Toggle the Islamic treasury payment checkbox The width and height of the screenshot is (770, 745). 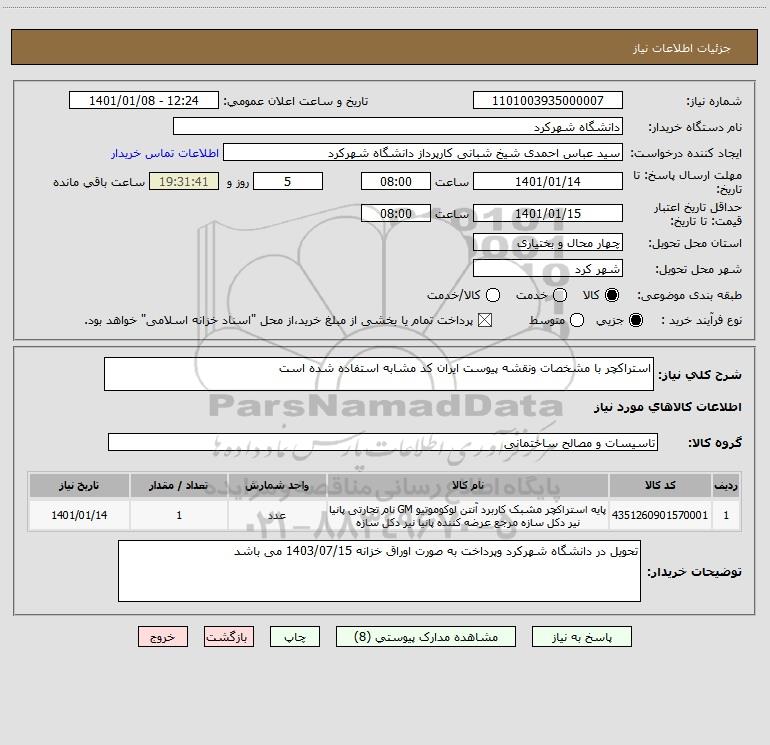tap(485, 320)
